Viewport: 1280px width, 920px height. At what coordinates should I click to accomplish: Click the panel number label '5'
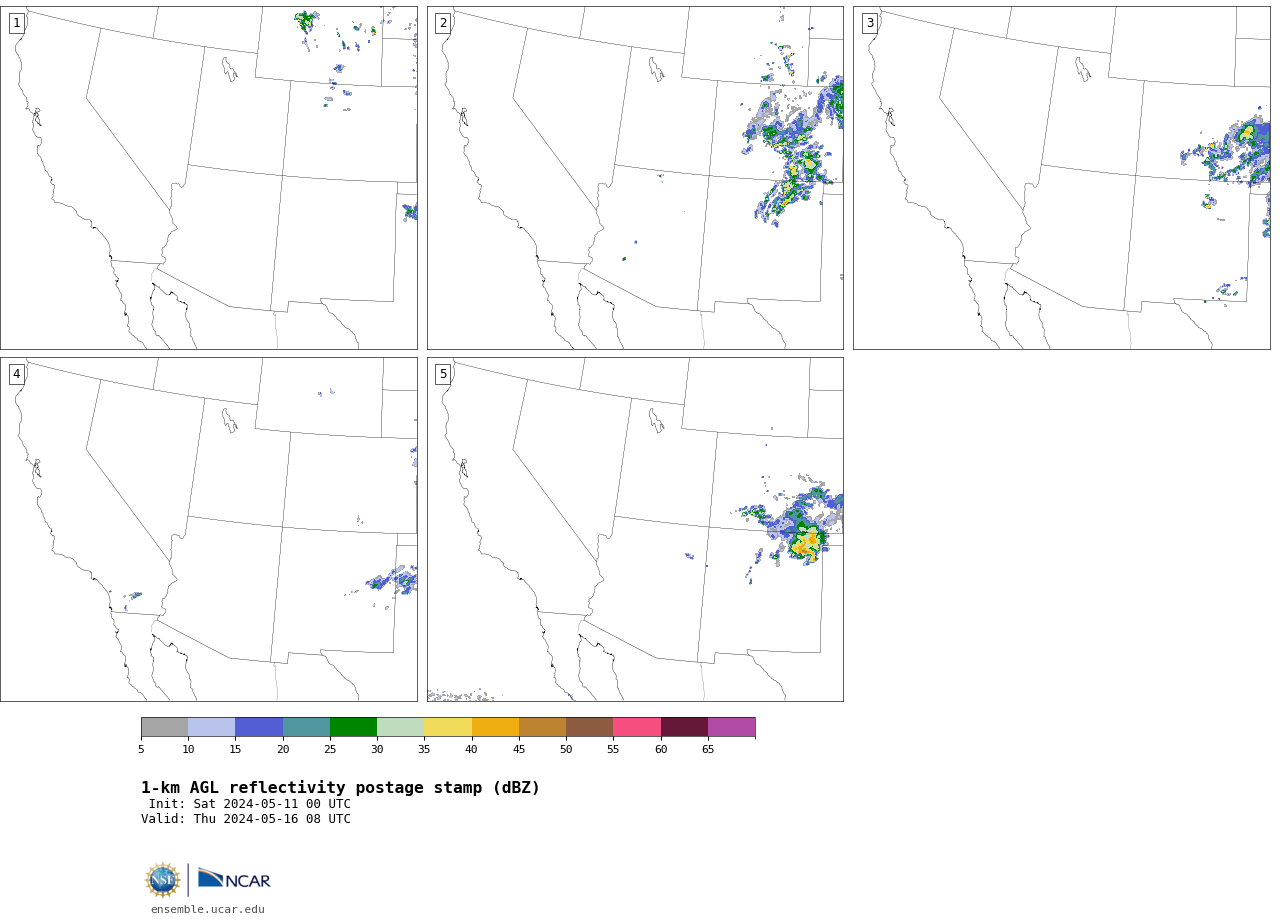point(443,374)
